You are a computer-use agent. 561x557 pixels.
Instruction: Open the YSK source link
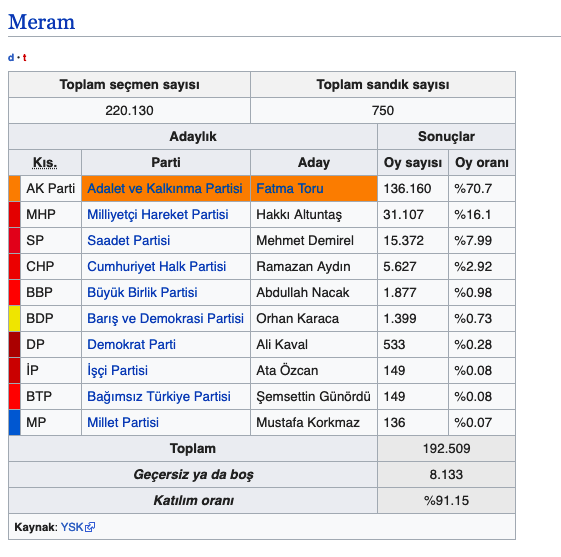coord(72,527)
